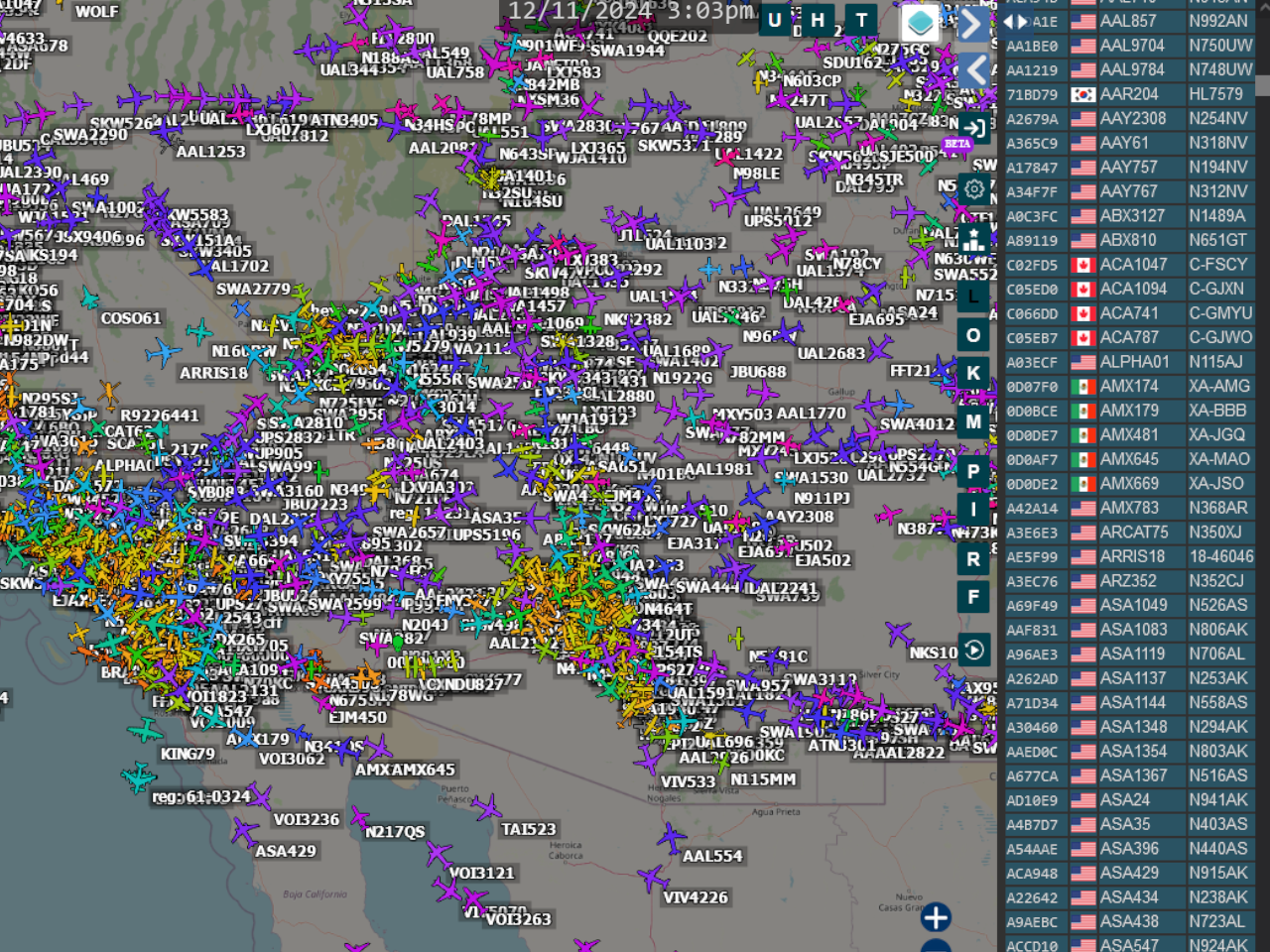Screen dimensions: 1270x952
Task: Click the JBU688 label on the map
Action: (x=757, y=372)
